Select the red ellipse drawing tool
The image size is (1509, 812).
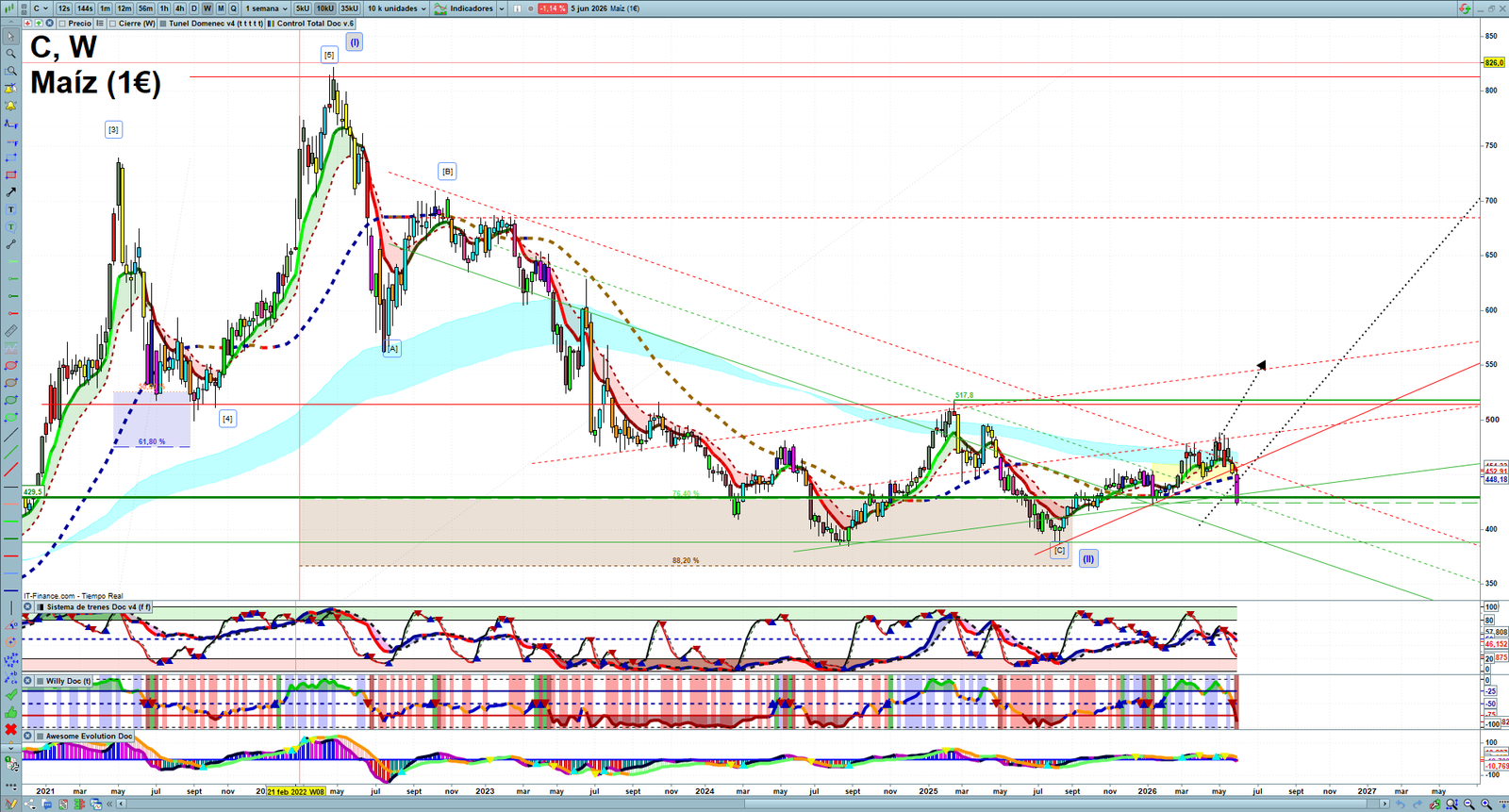(10, 365)
